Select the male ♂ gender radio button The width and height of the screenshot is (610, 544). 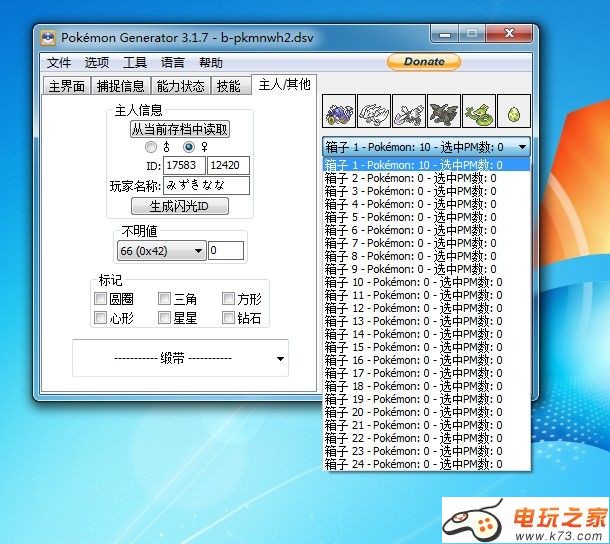click(151, 146)
